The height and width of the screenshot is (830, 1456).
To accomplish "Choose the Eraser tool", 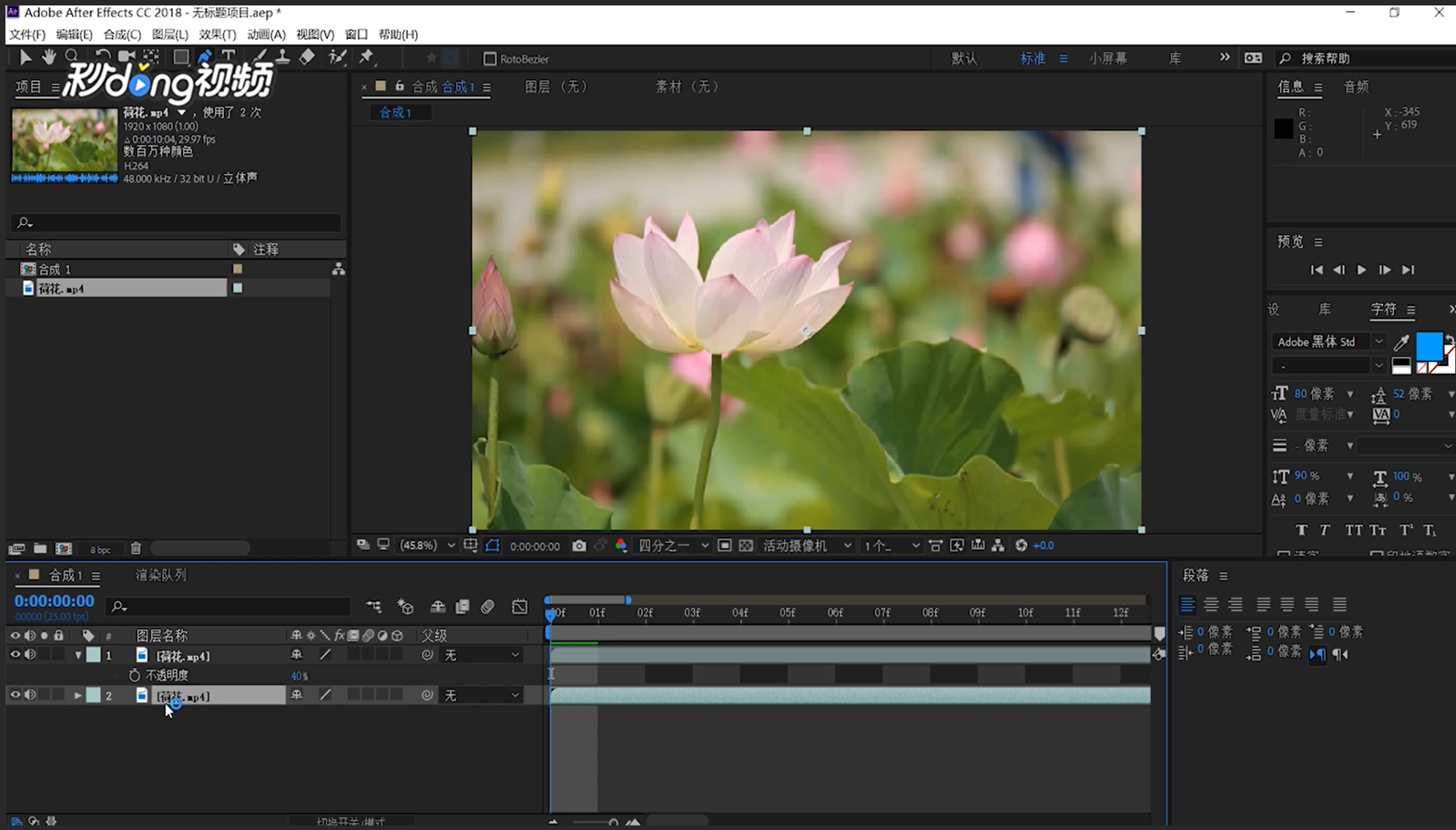I will (308, 56).
